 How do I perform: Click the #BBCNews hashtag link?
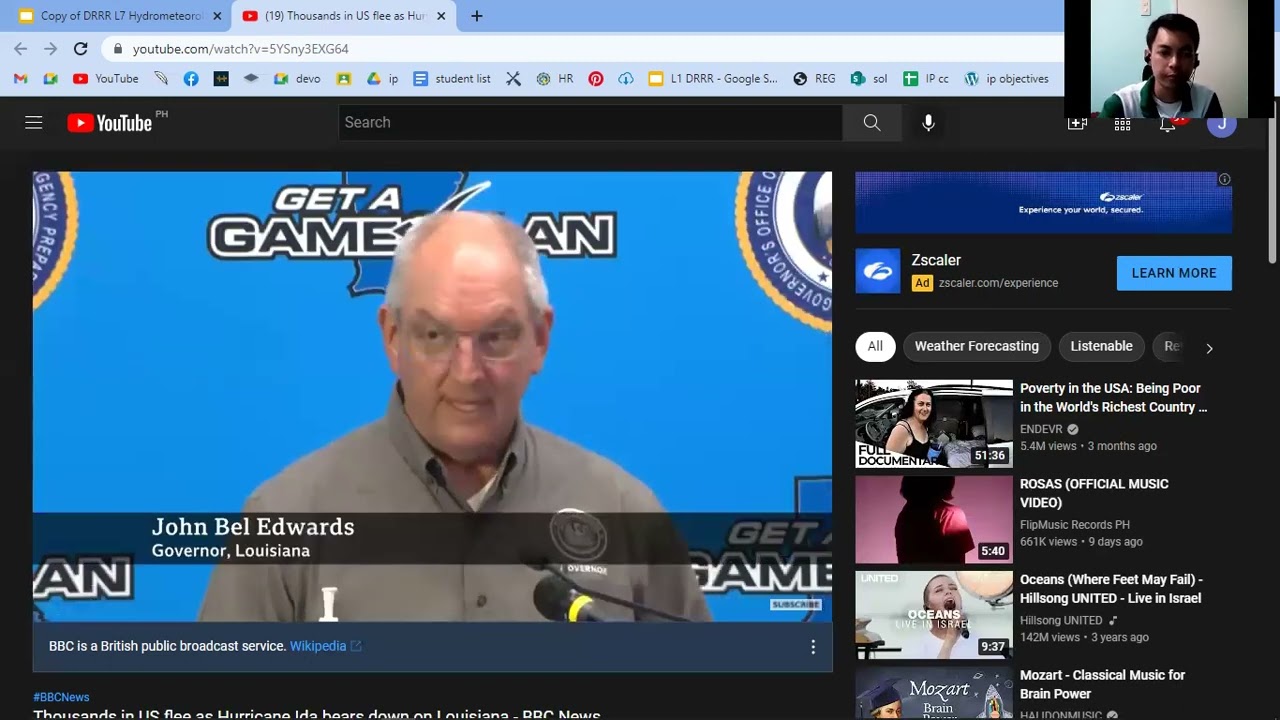pos(61,697)
